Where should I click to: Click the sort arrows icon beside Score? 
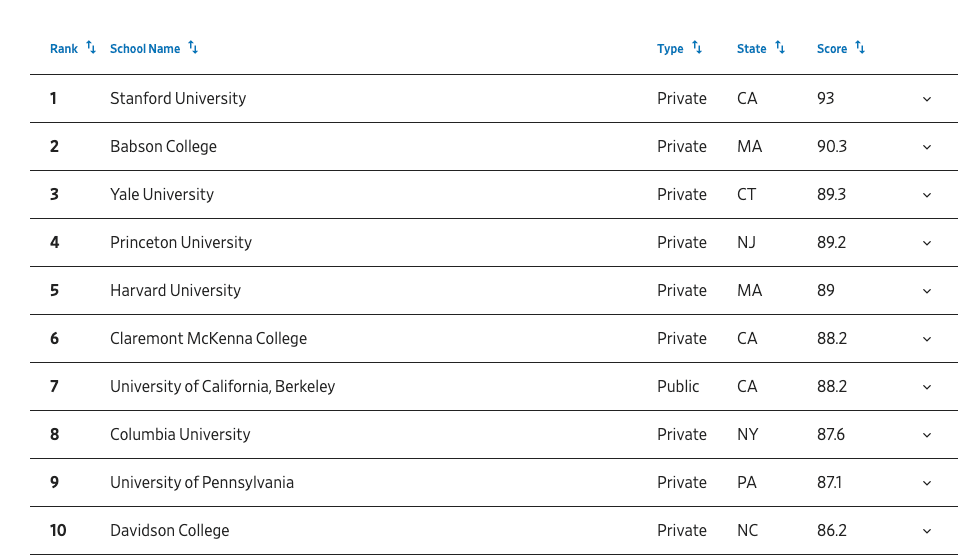[x=860, y=47]
